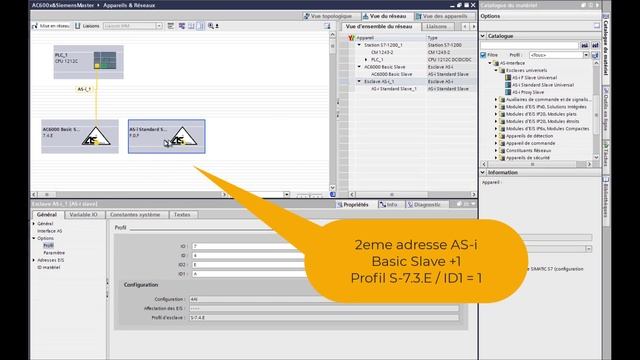Switch to Vue du réseau tab

pyautogui.click(x=384, y=16)
